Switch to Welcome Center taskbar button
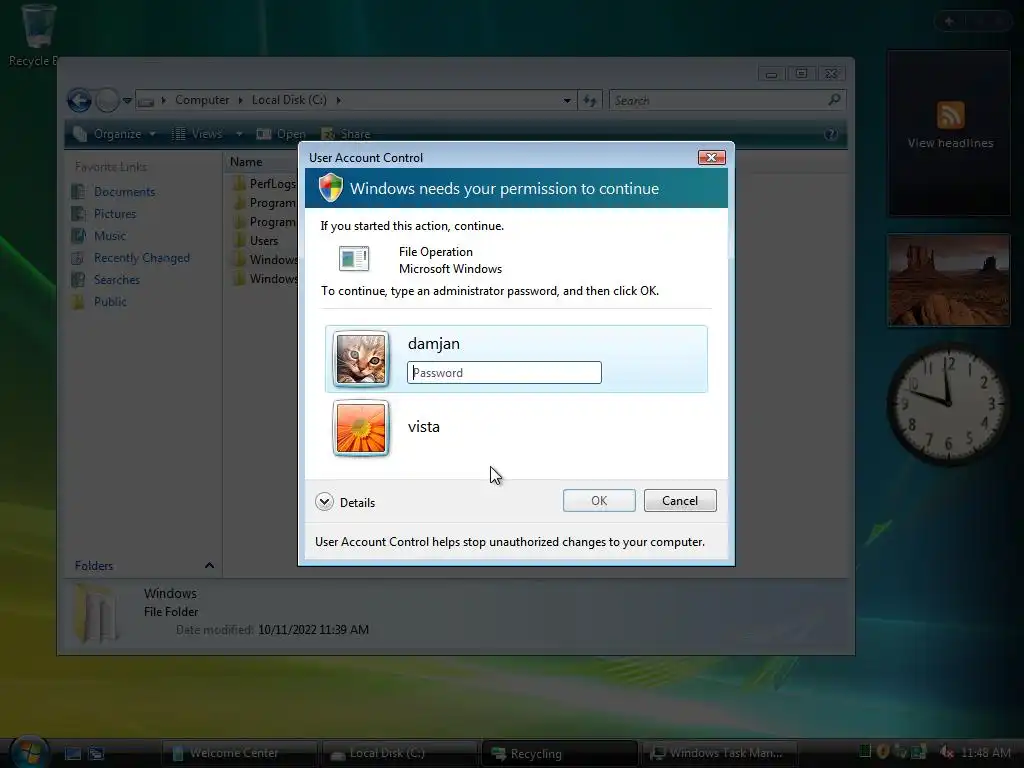Screen dimensions: 1024x768 [x=239, y=753]
